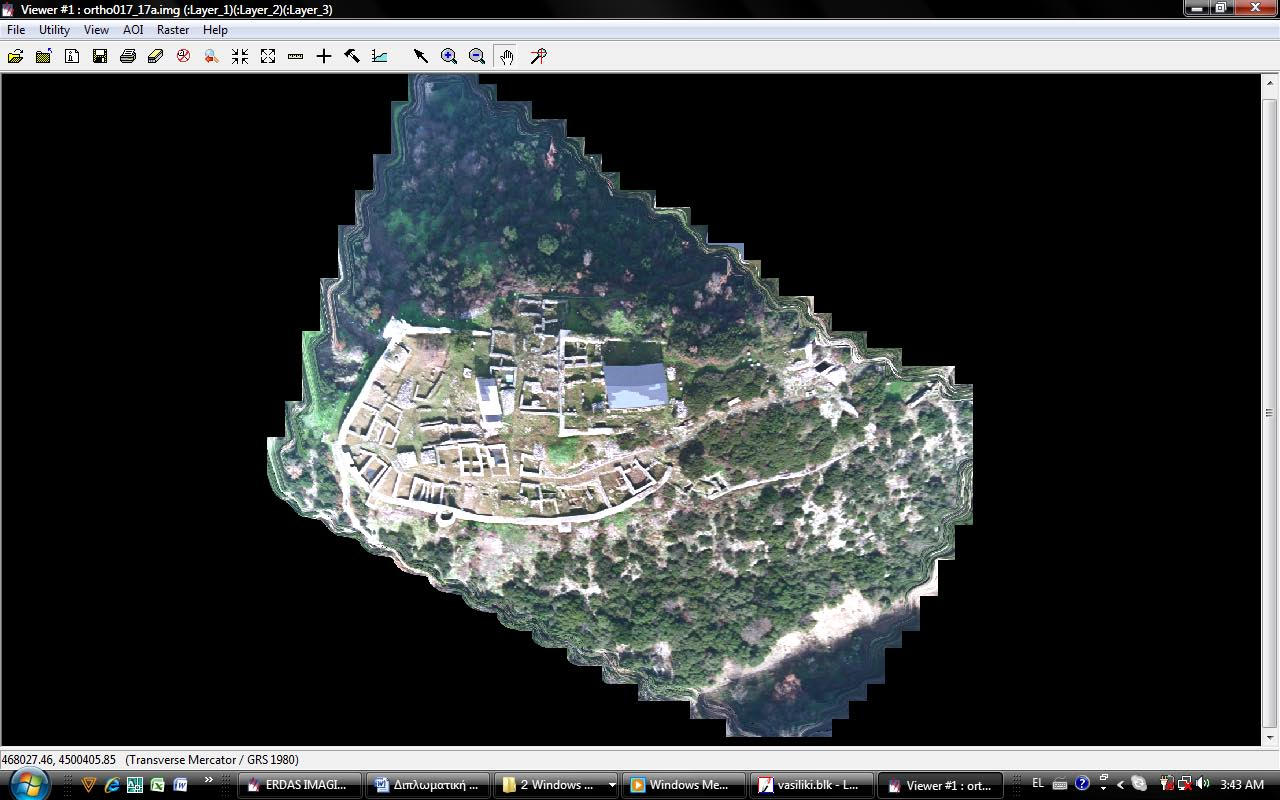Screen dimensions: 1280x800
Task: Open the 2 Windows Explorer taskbar group
Action: coord(556,785)
